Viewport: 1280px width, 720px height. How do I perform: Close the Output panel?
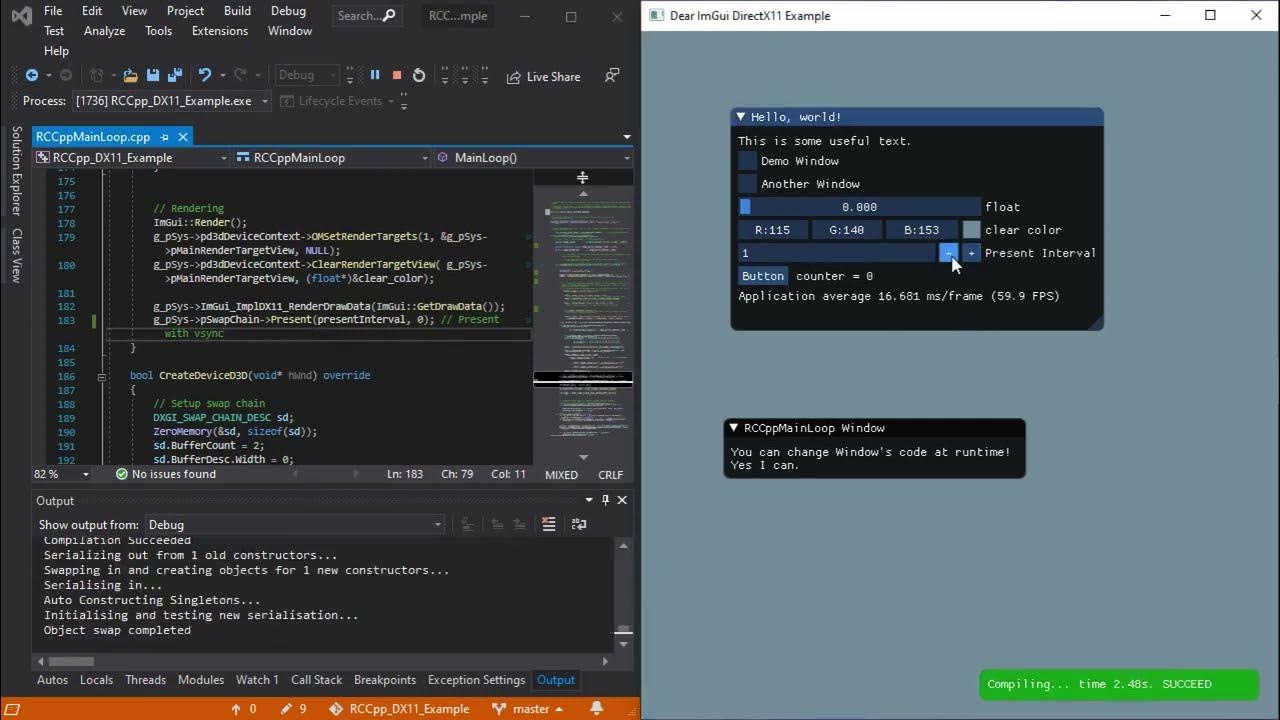point(622,500)
